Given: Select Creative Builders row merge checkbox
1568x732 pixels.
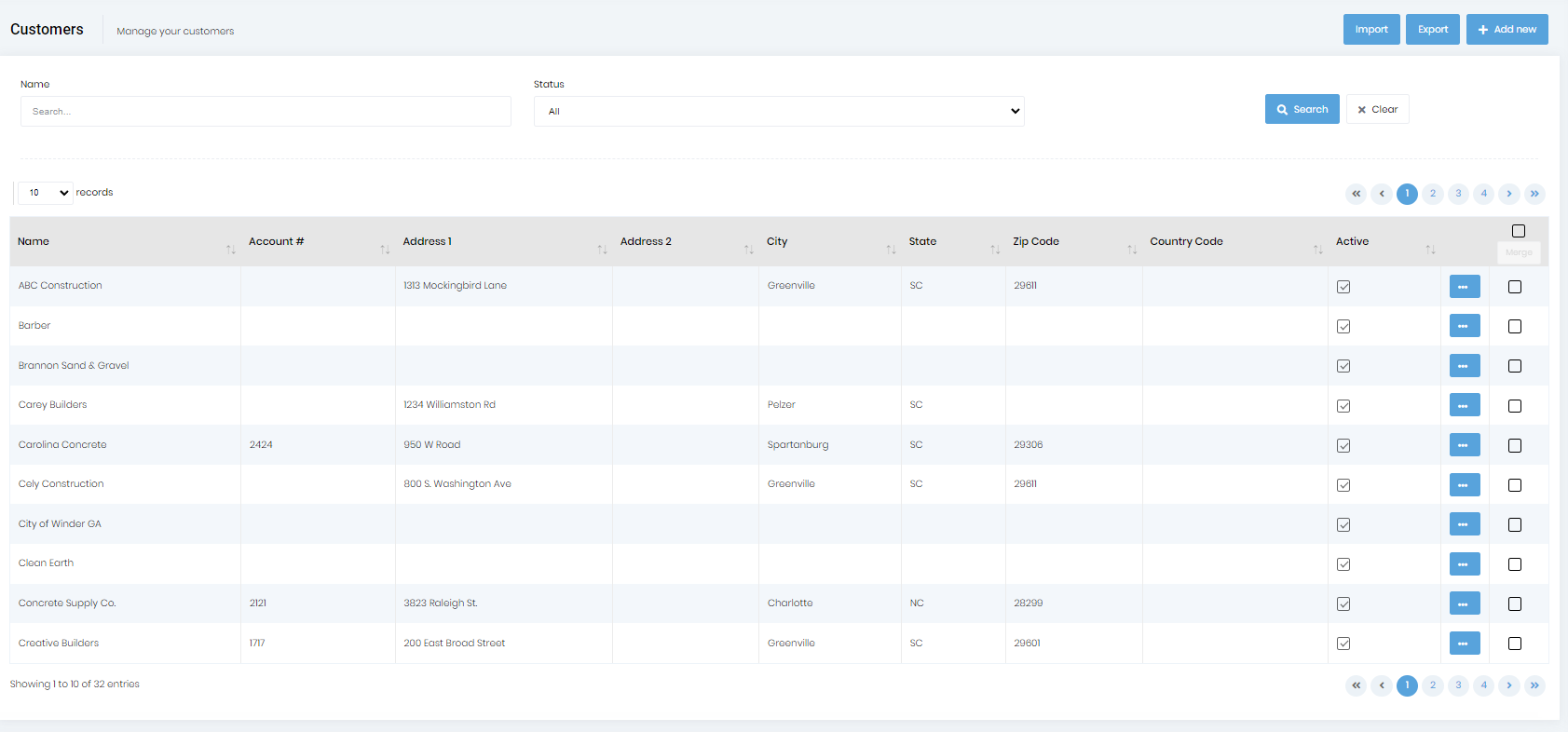Looking at the screenshot, I should 1515,644.
